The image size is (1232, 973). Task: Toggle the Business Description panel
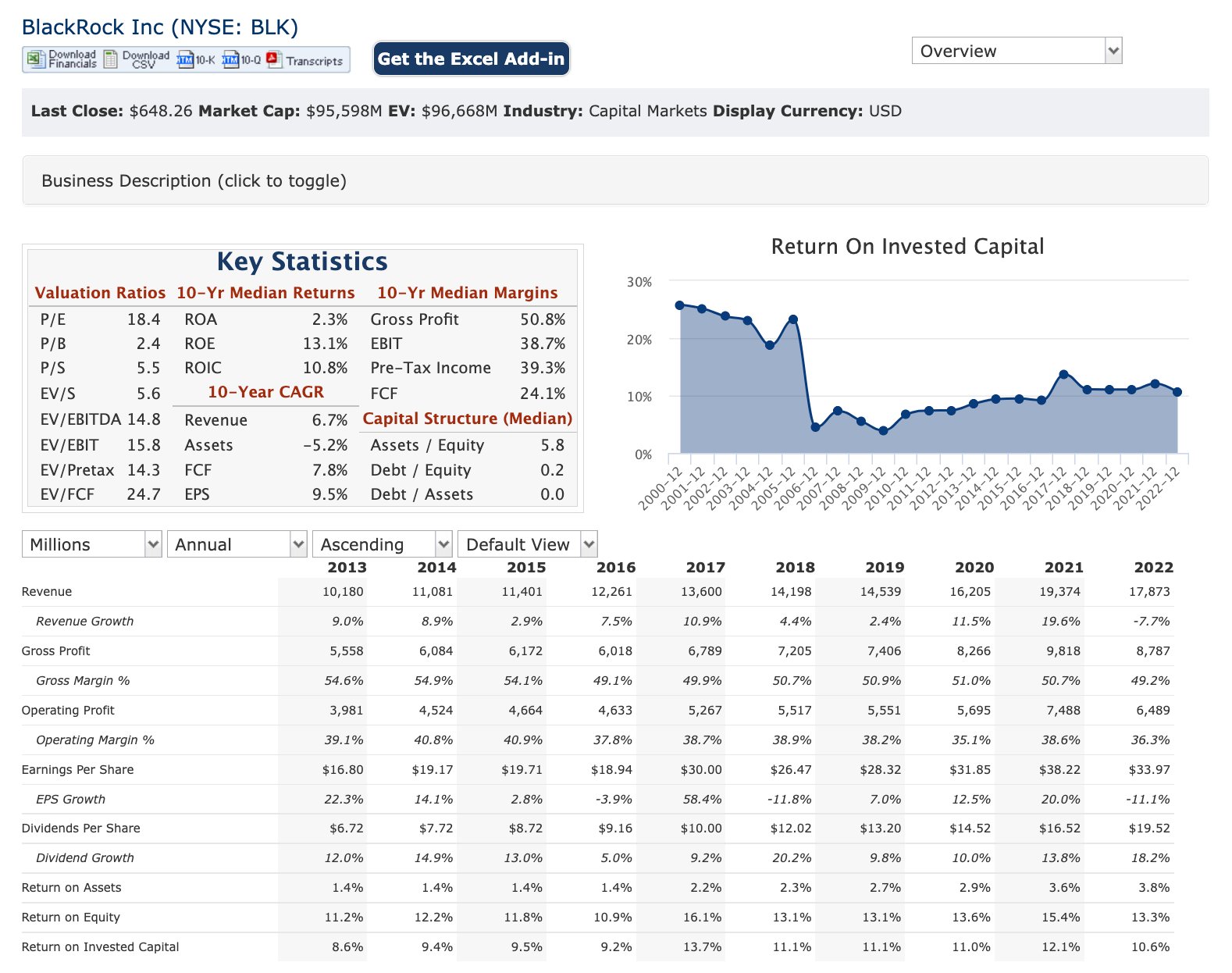pos(615,180)
